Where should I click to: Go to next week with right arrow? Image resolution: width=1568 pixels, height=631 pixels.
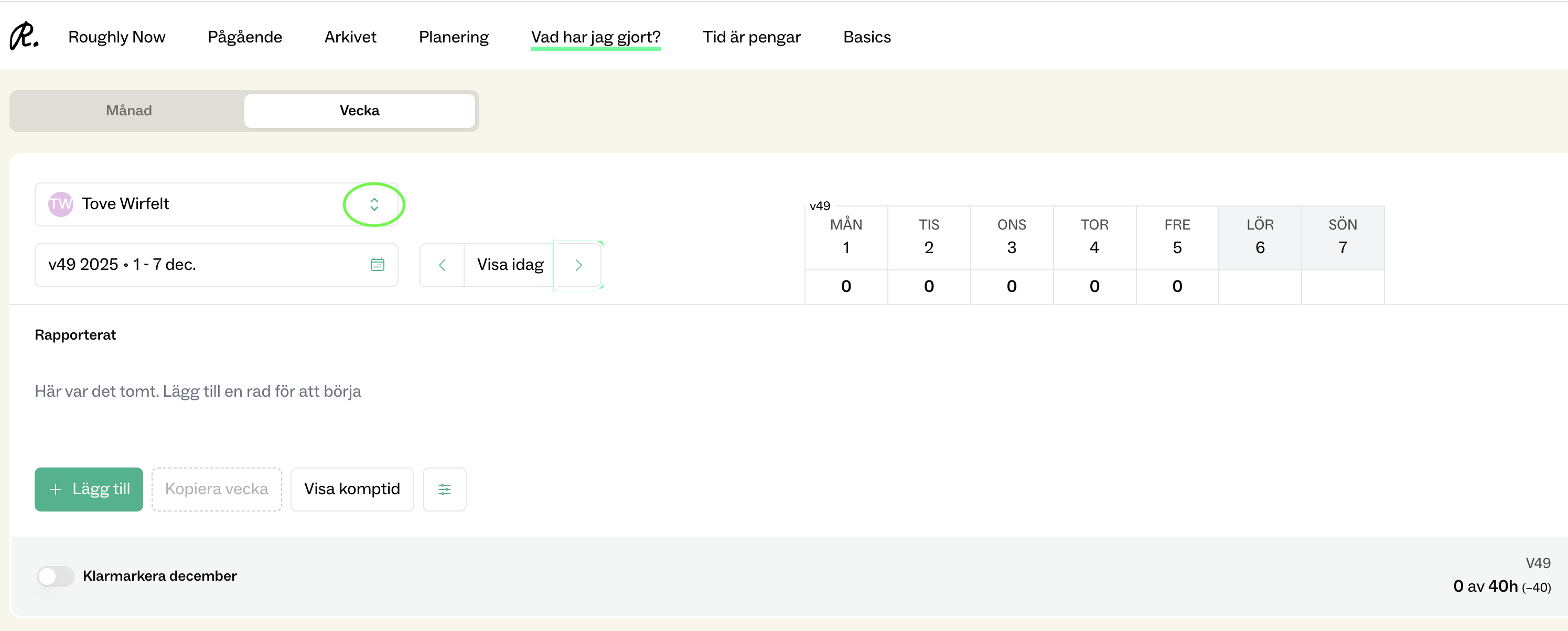(578, 265)
